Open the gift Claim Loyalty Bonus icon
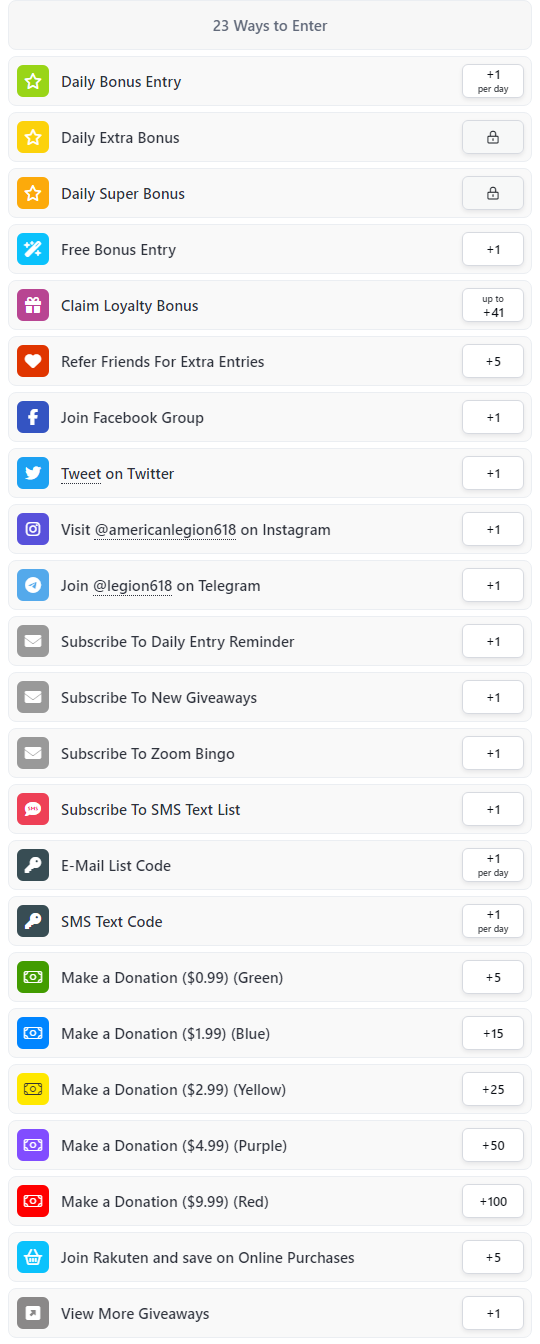 click(33, 305)
